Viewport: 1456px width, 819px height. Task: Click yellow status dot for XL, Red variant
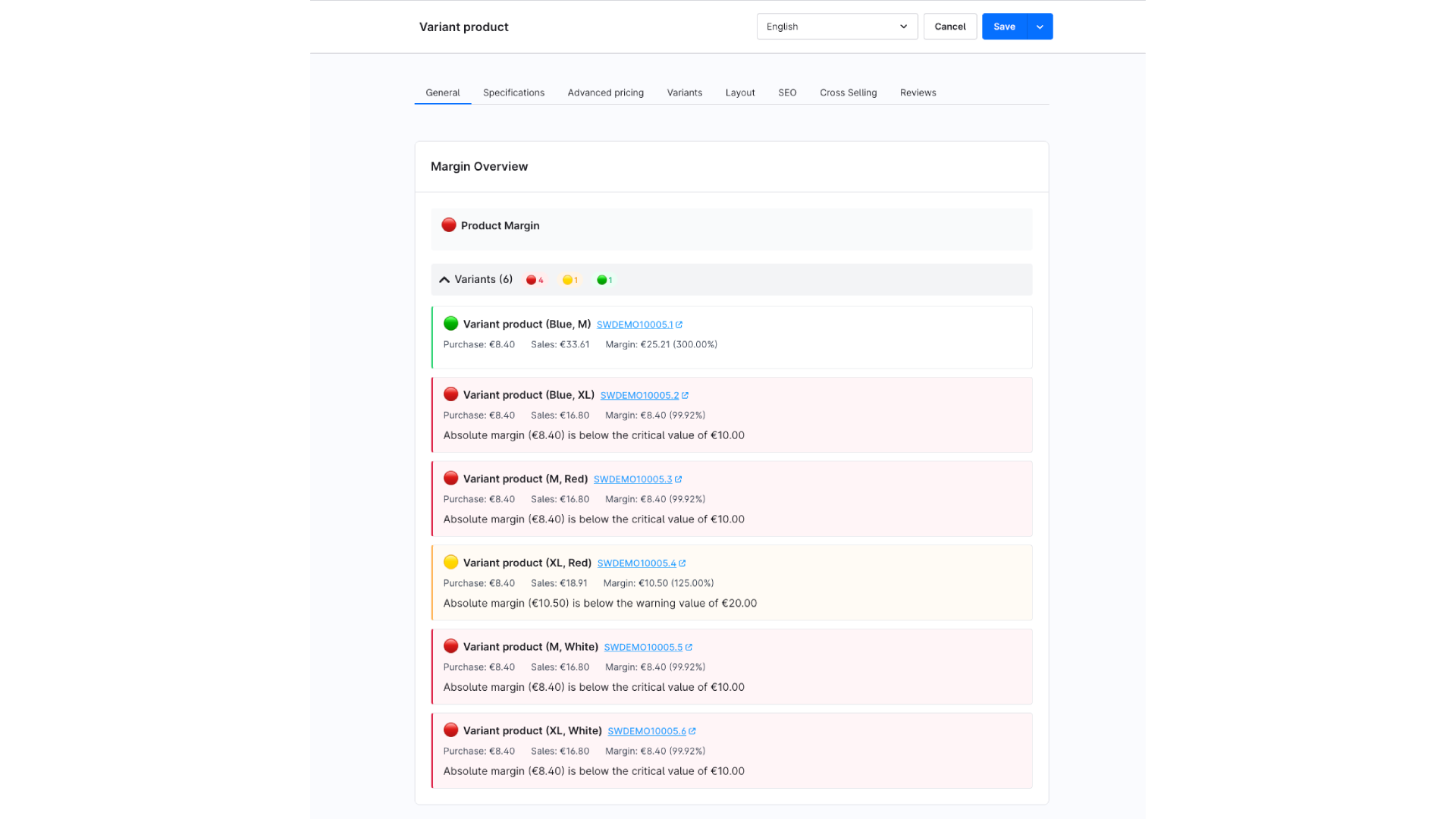[x=450, y=562]
